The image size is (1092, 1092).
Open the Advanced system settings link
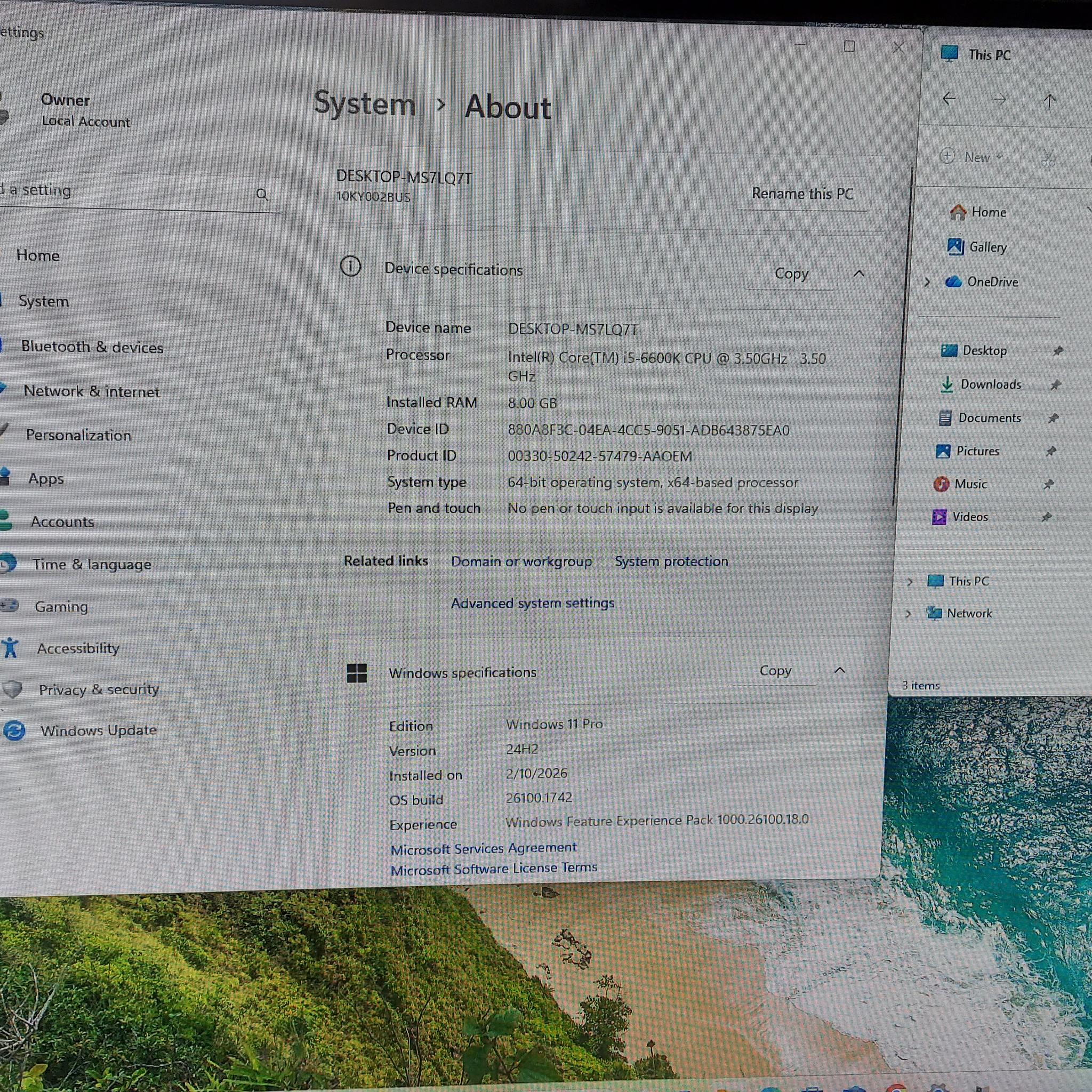pos(533,603)
